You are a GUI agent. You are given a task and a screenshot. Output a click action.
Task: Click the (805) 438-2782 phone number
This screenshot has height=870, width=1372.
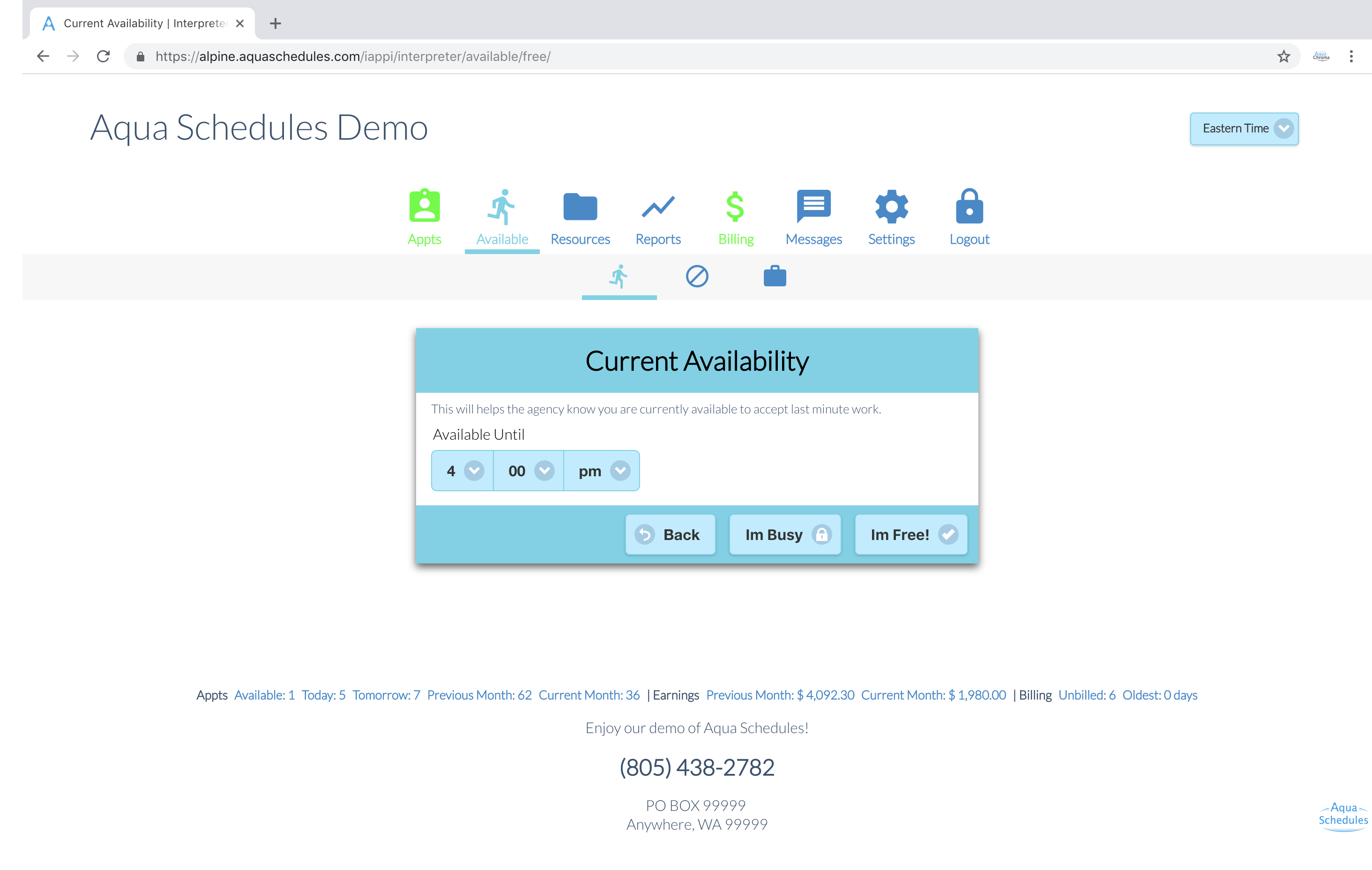[697, 767]
